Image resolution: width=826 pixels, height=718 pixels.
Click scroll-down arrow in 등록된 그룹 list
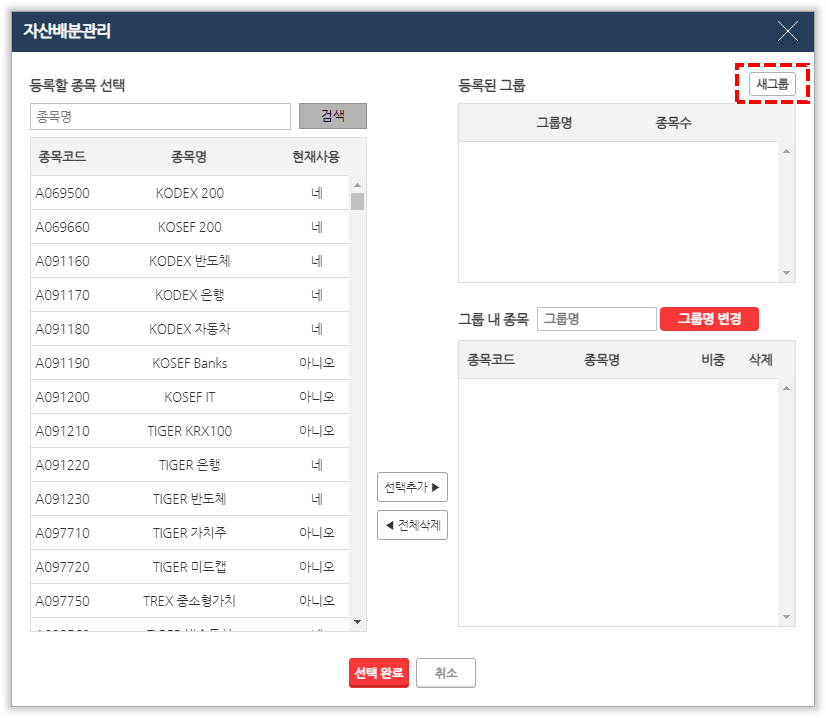[x=786, y=273]
